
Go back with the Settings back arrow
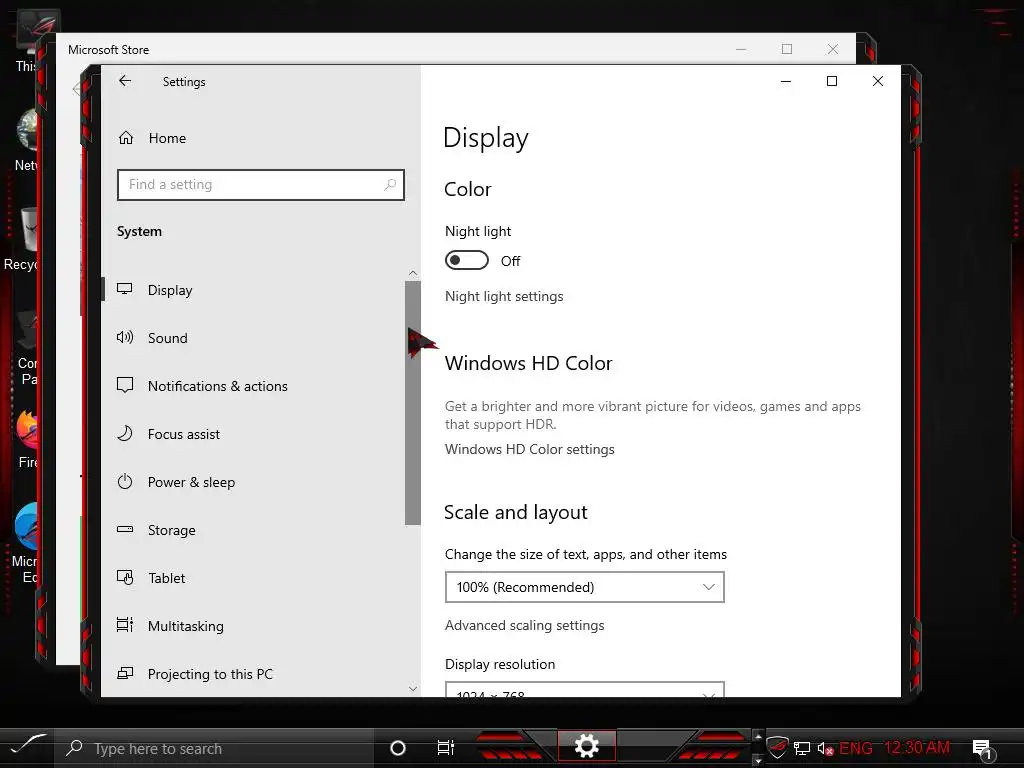click(x=125, y=81)
